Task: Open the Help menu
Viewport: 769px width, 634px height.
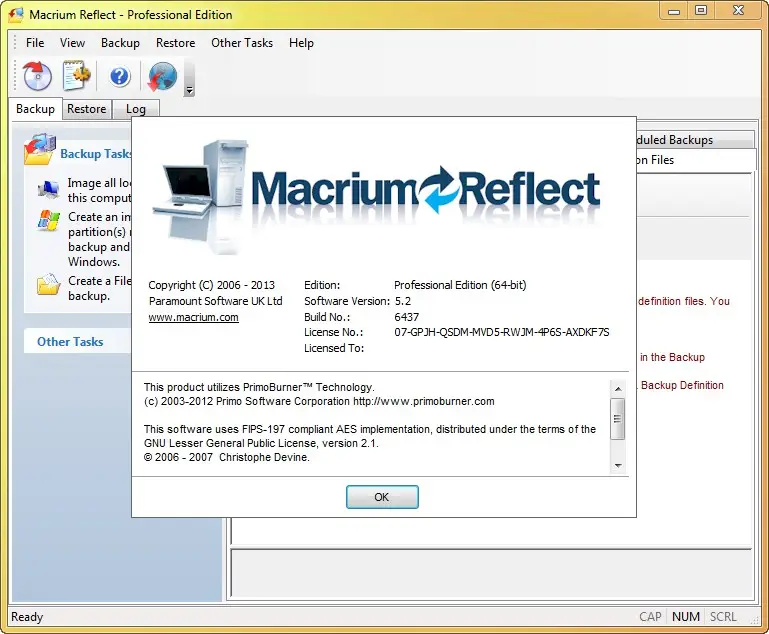Action: [301, 43]
